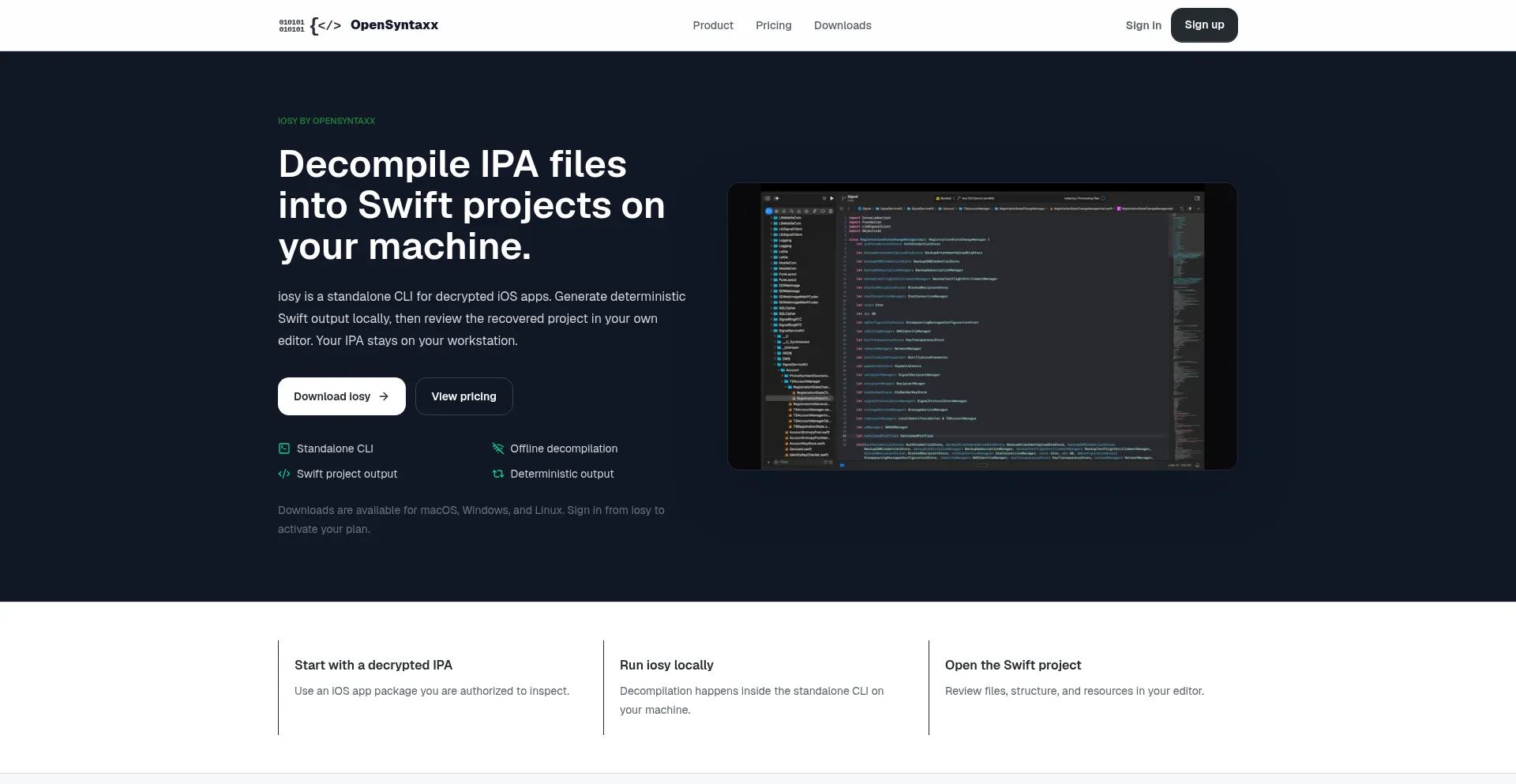The image size is (1516, 784).
Task: Click the Swift project output code icon
Action: point(284,474)
